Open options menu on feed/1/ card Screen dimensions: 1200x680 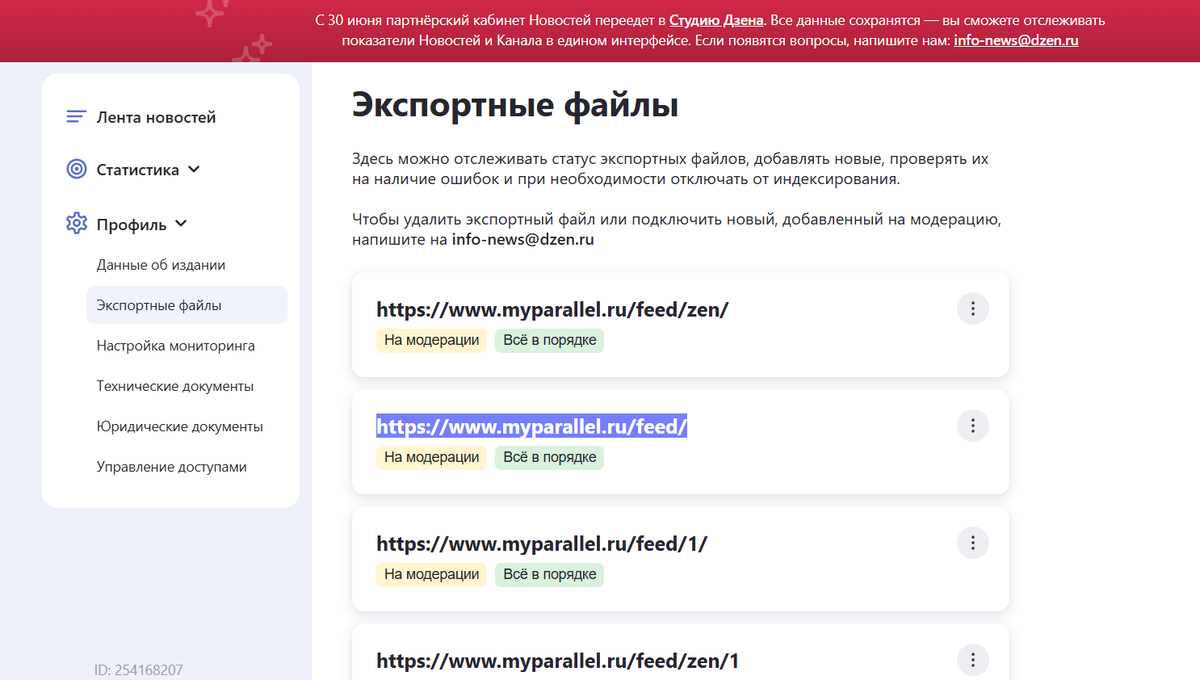point(972,542)
